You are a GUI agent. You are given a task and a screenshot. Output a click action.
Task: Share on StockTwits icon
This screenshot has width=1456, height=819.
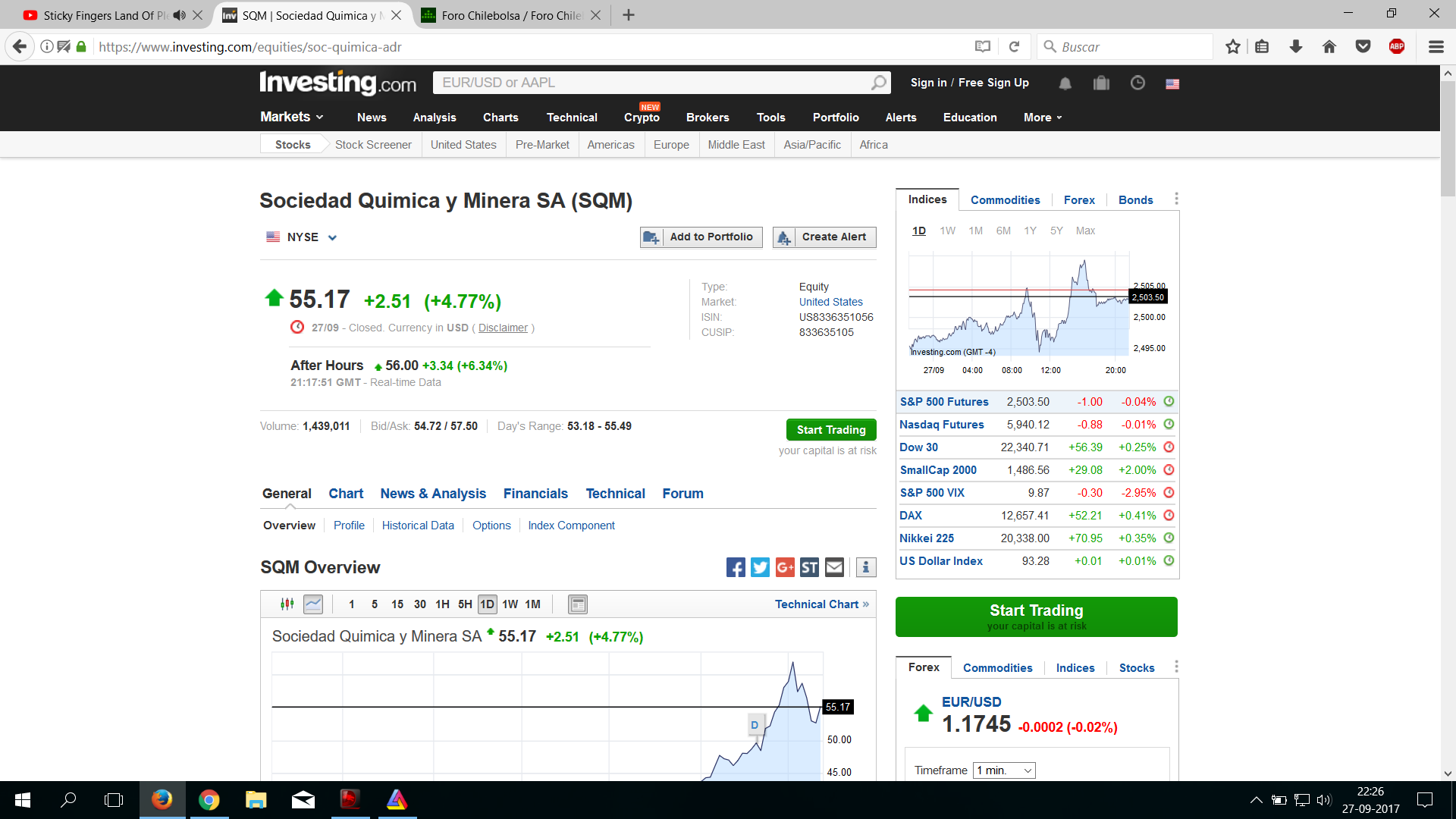point(810,567)
